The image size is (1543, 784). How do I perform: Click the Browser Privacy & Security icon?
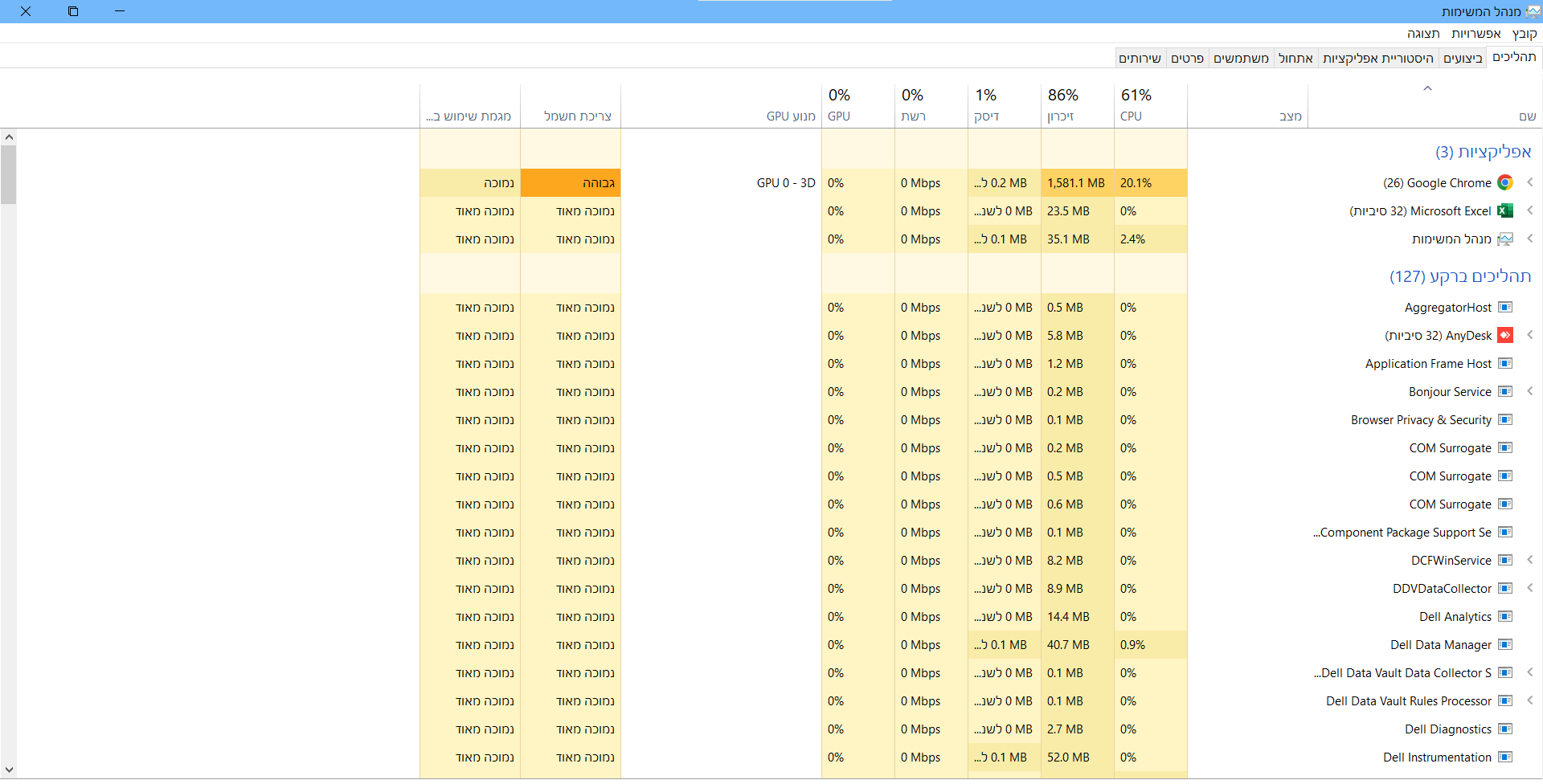(x=1505, y=420)
